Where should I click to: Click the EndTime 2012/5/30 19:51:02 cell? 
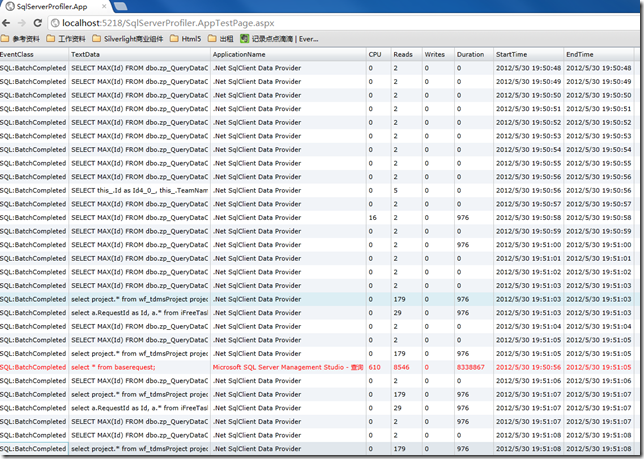[x=598, y=272]
